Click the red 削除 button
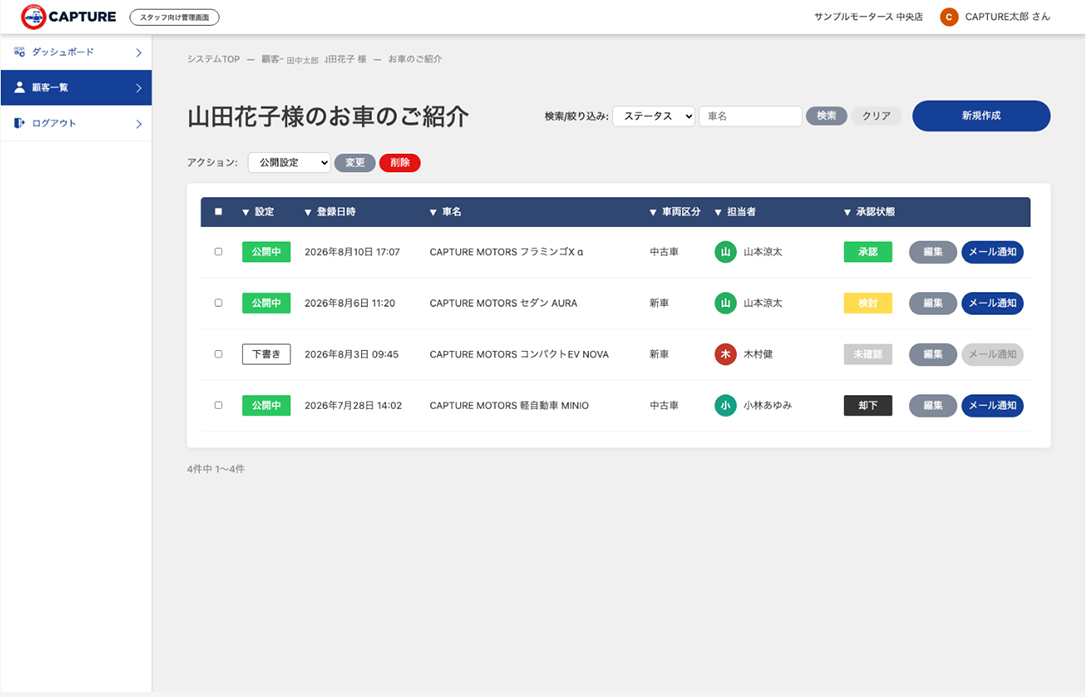The width and height of the screenshot is (1086, 697). pos(400,163)
